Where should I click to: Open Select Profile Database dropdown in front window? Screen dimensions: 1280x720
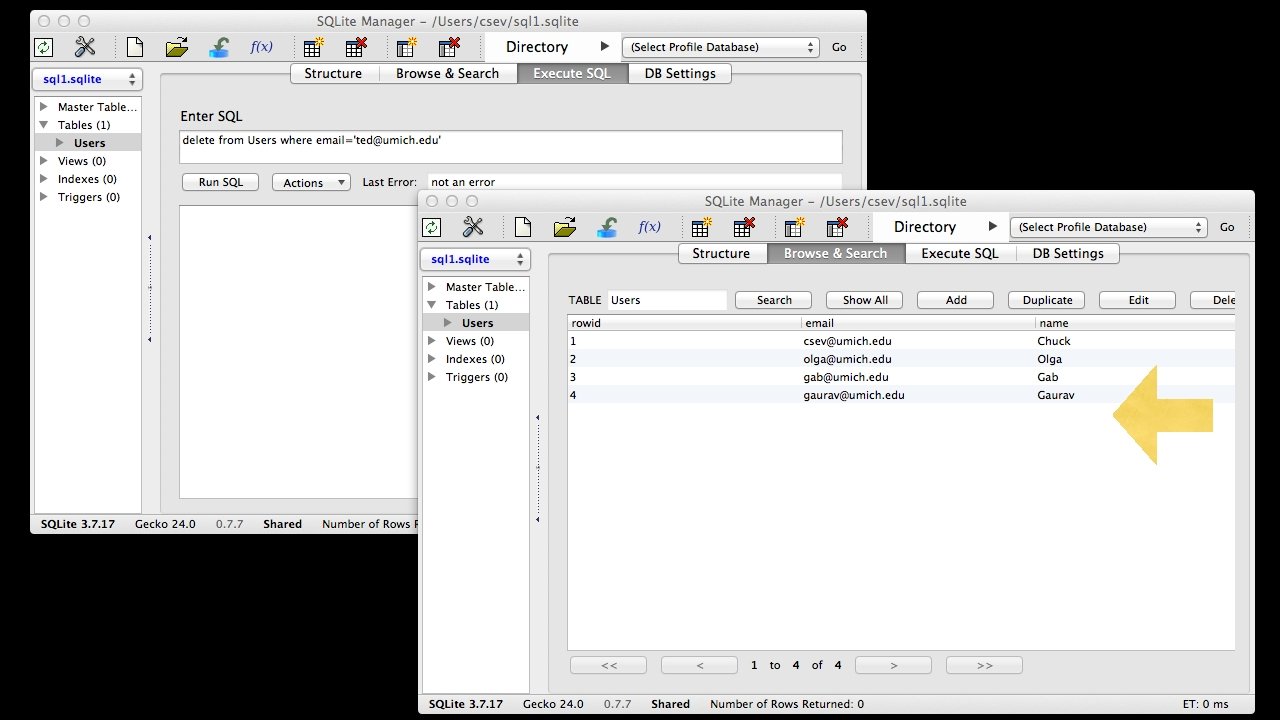click(1109, 227)
